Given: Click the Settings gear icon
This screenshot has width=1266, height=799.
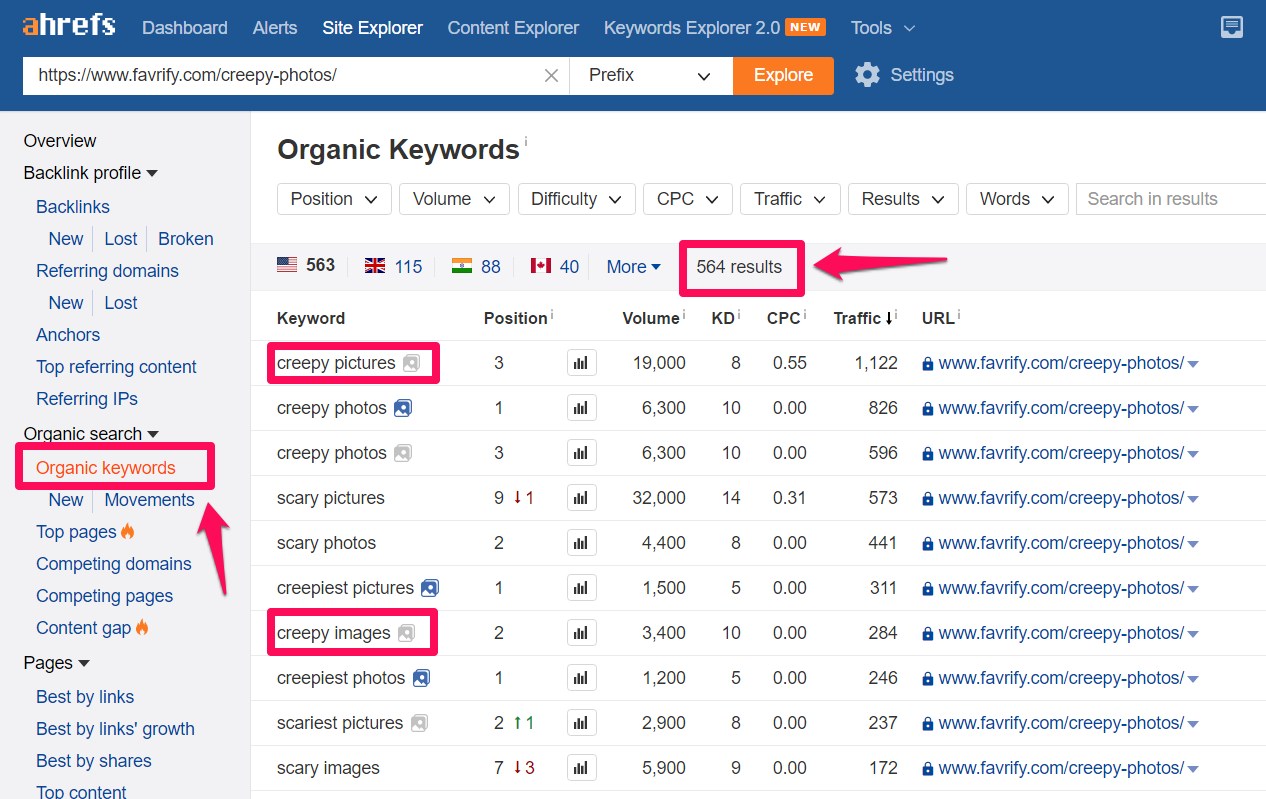Looking at the screenshot, I should (867, 75).
